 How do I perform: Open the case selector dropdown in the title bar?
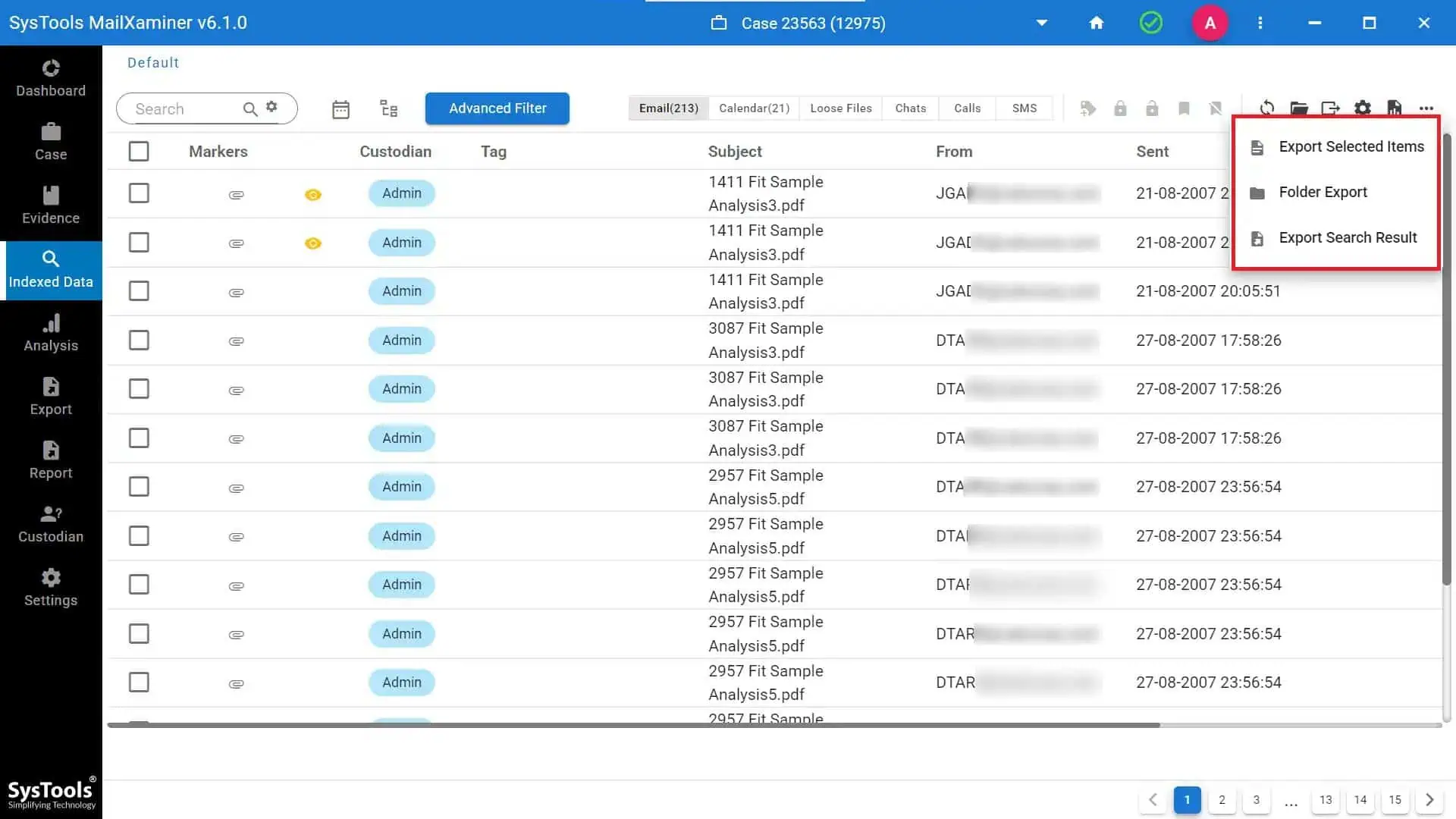point(1040,23)
